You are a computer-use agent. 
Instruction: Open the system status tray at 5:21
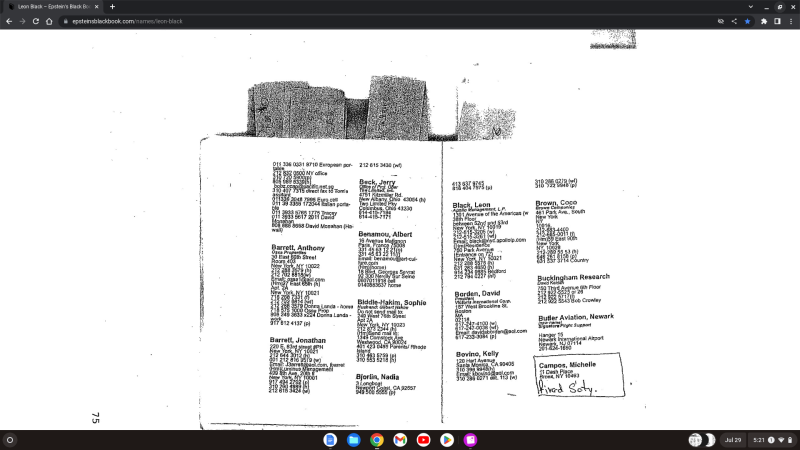tap(772, 440)
